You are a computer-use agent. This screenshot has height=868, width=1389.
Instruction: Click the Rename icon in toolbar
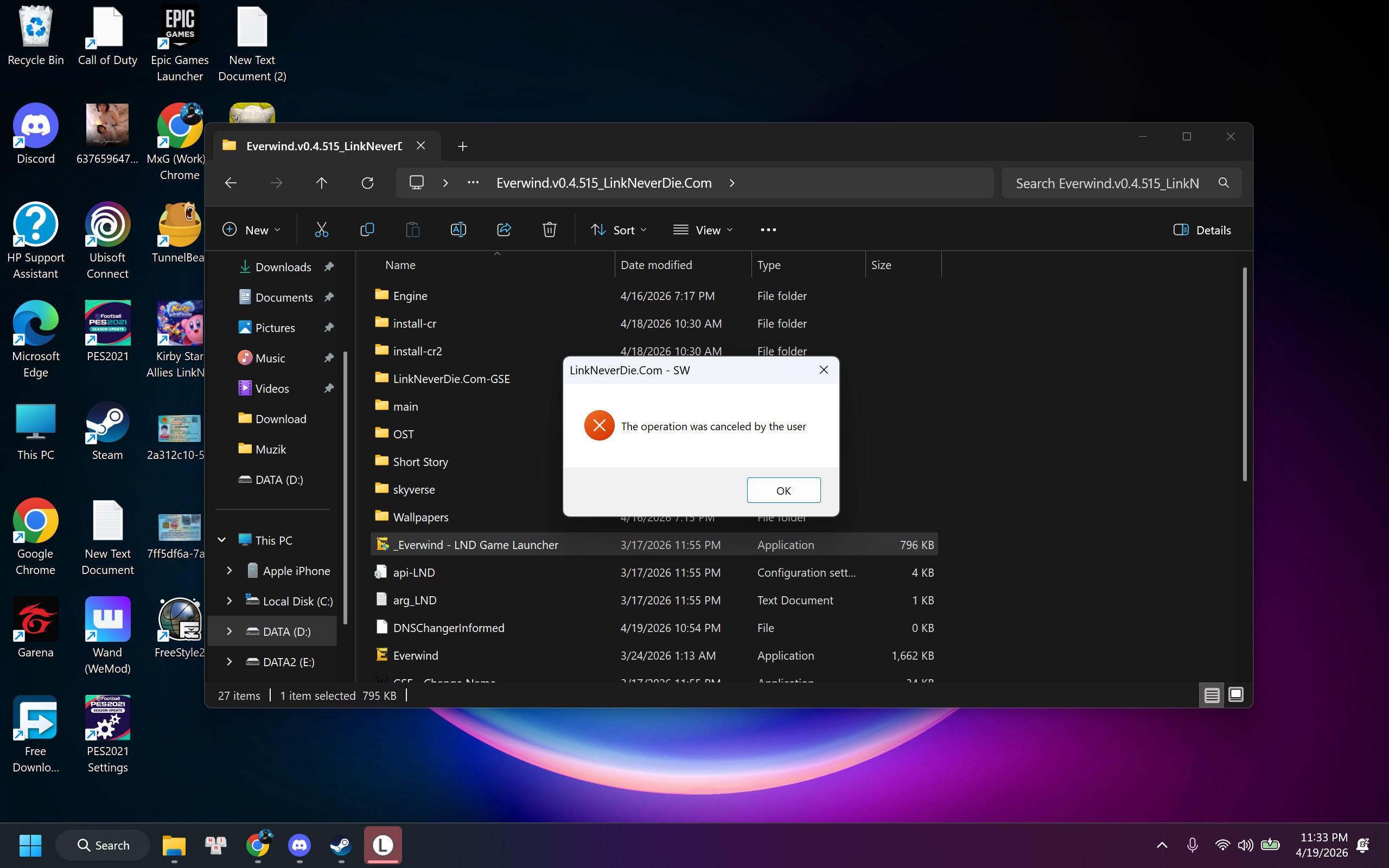tap(458, 229)
